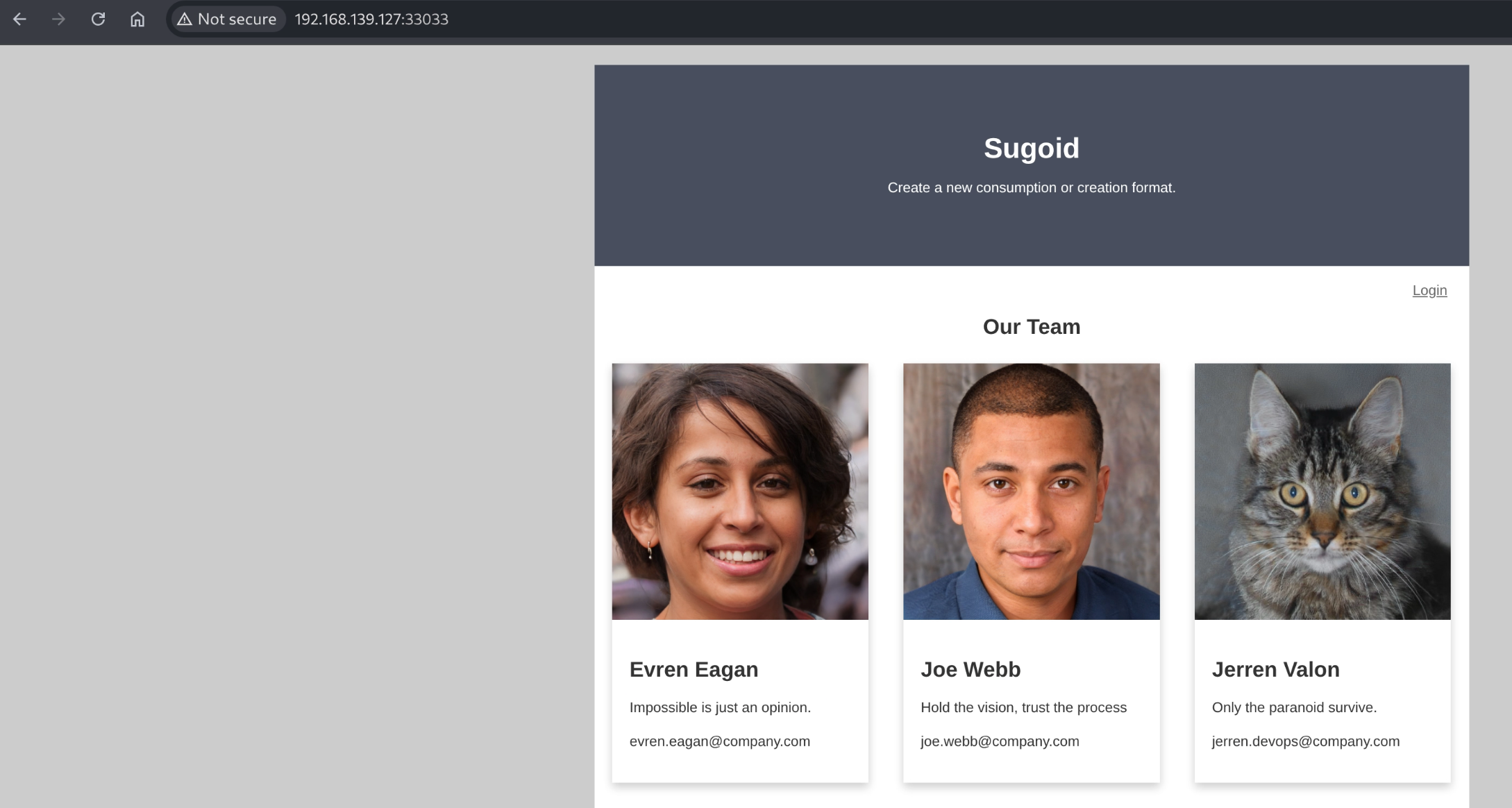Click the browser forward arrow
Viewport: 1512px width, 808px height.
58,19
